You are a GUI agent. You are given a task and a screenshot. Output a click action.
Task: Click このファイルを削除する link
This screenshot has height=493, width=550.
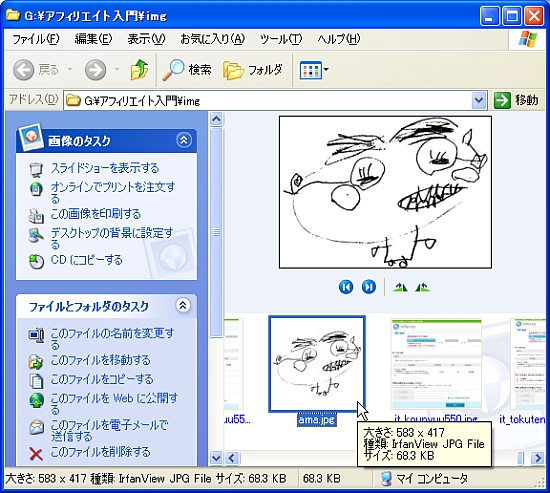(x=100, y=452)
